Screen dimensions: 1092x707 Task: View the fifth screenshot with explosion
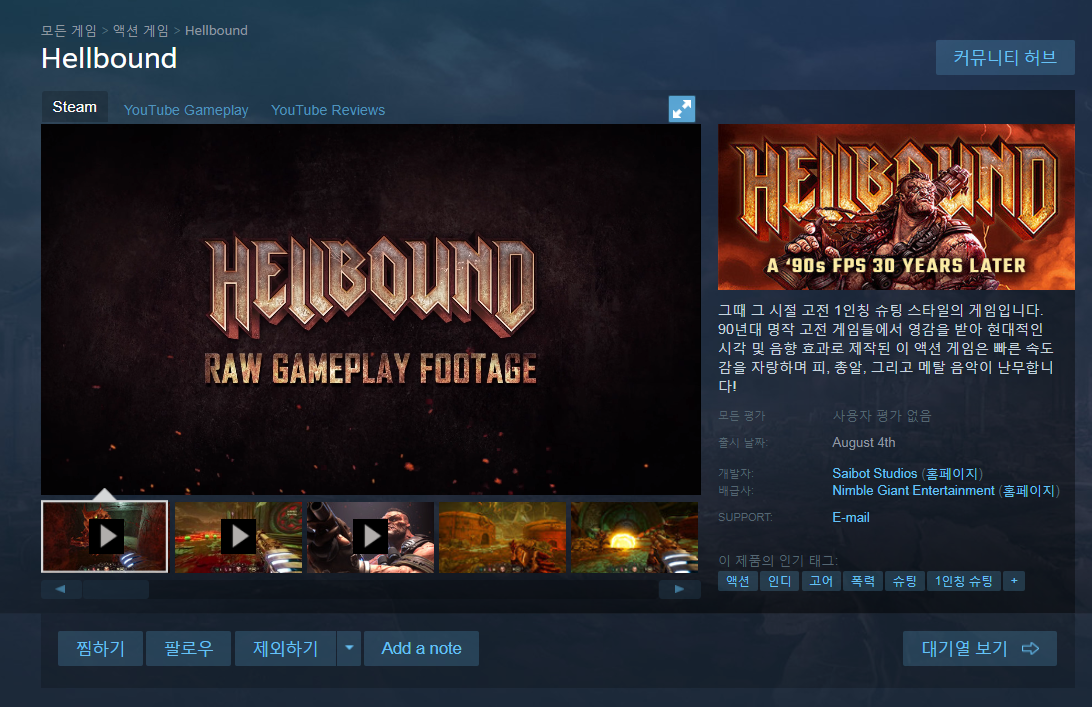point(634,537)
